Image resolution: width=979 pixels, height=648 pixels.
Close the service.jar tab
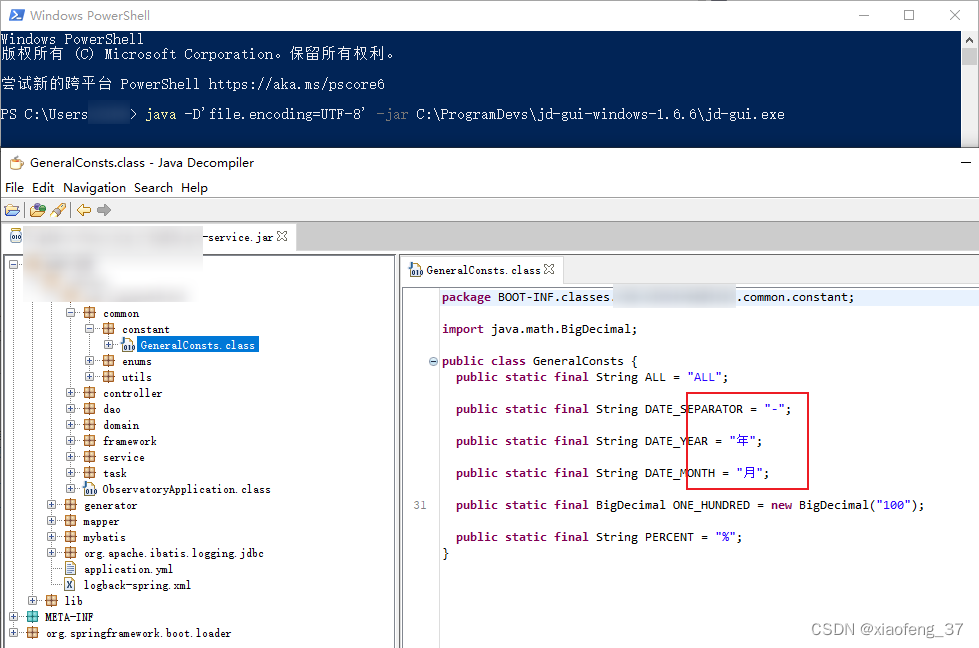point(282,236)
